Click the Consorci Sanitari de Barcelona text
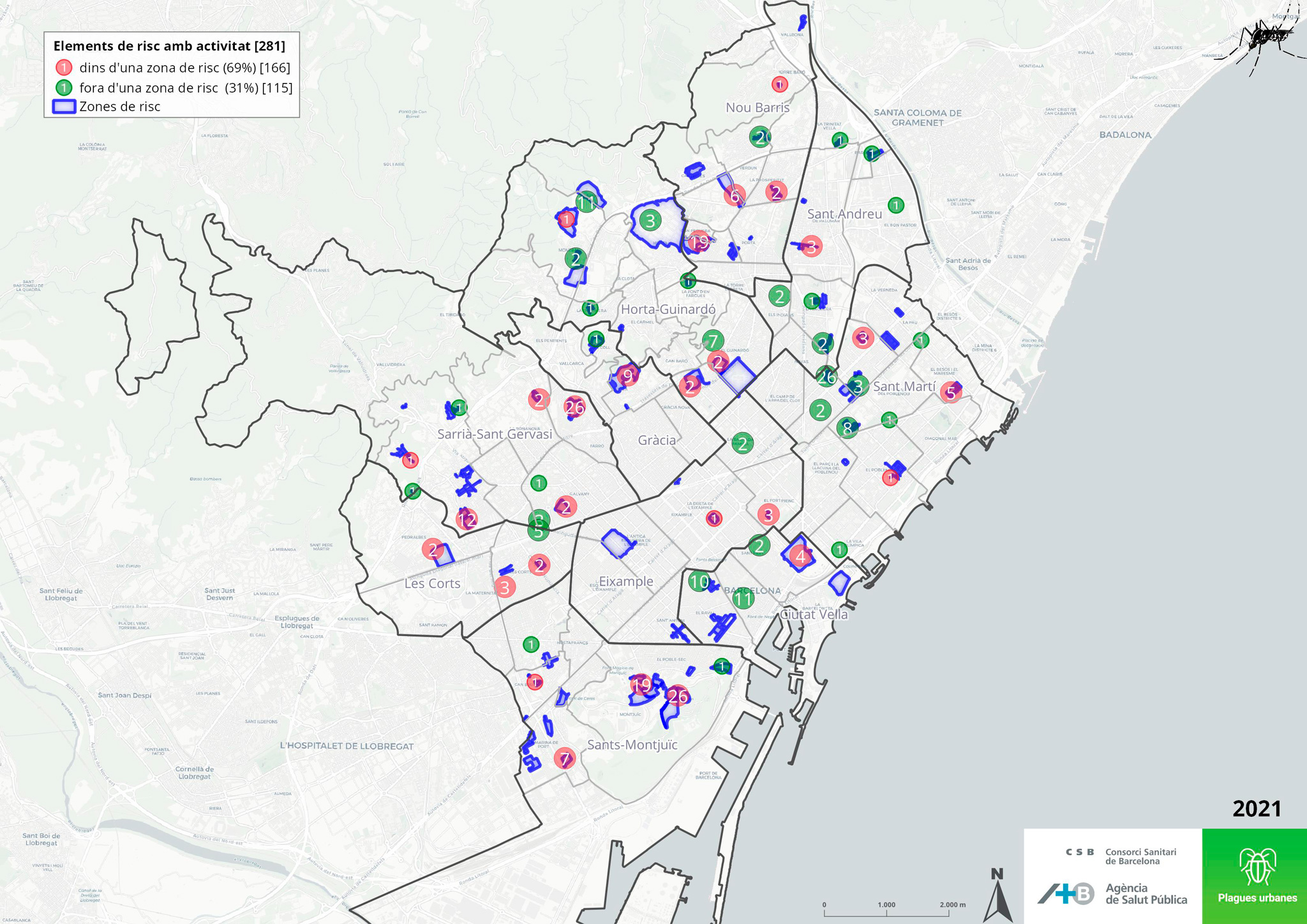Viewport: 1307px width, 924px height. coord(1140,856)
